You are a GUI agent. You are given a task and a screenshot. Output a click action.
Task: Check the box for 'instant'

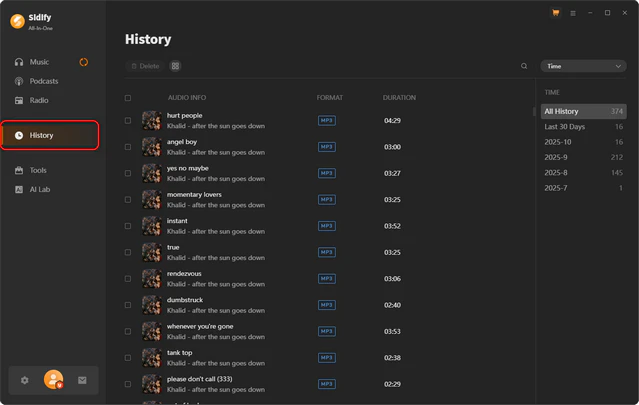coord(128,226)
